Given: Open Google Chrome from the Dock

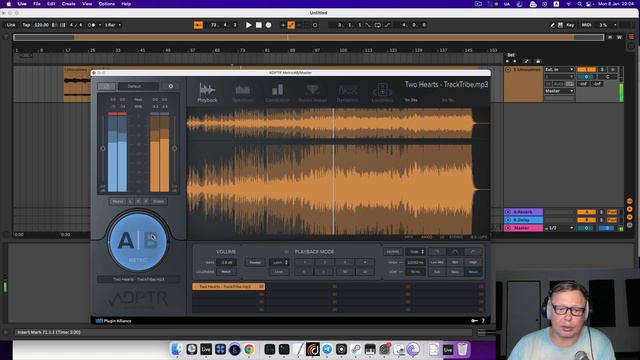Looking at the screenshot, I should click(x=249, y=349).
